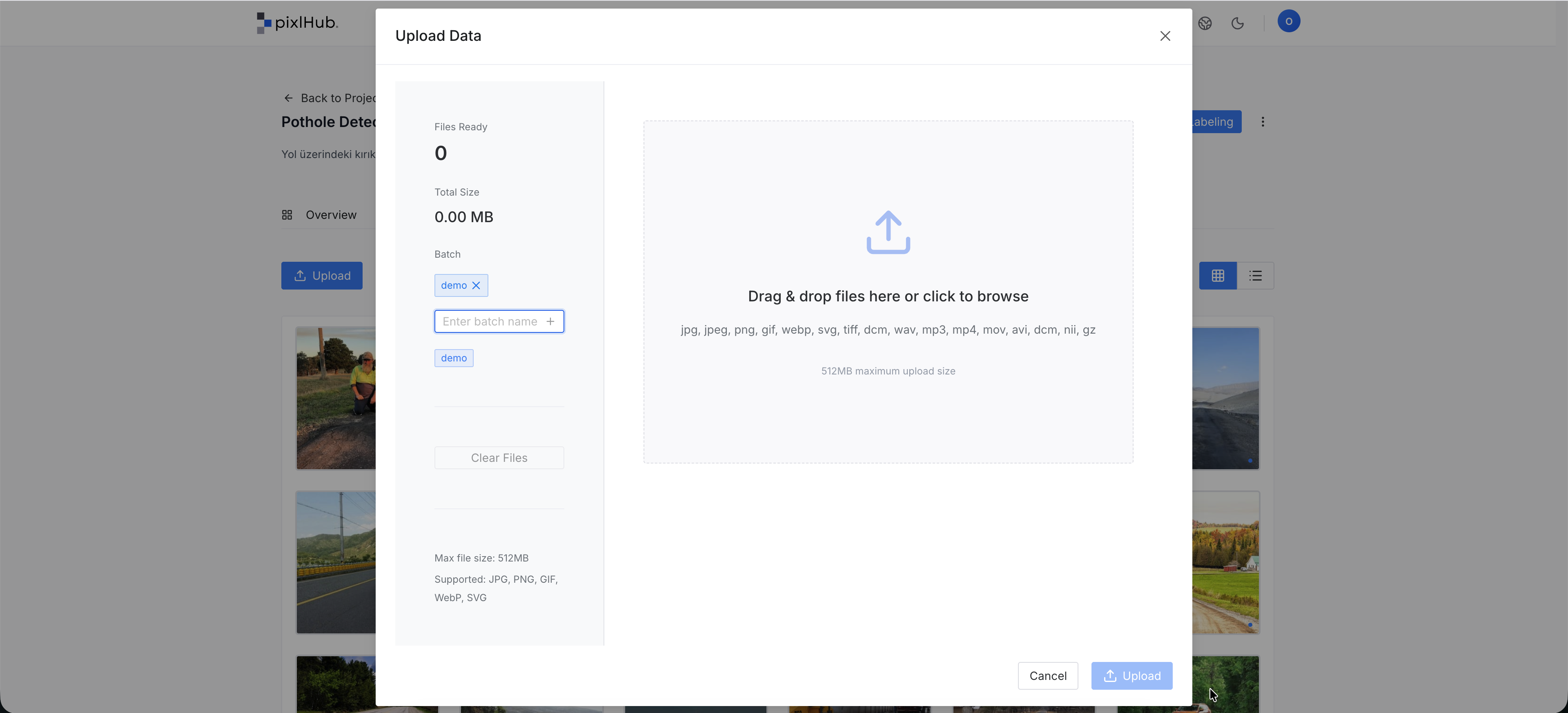This screenshot has width=1568, height=713.
Task: Remove the demo batch tag
Action: [x=476, y=285]
